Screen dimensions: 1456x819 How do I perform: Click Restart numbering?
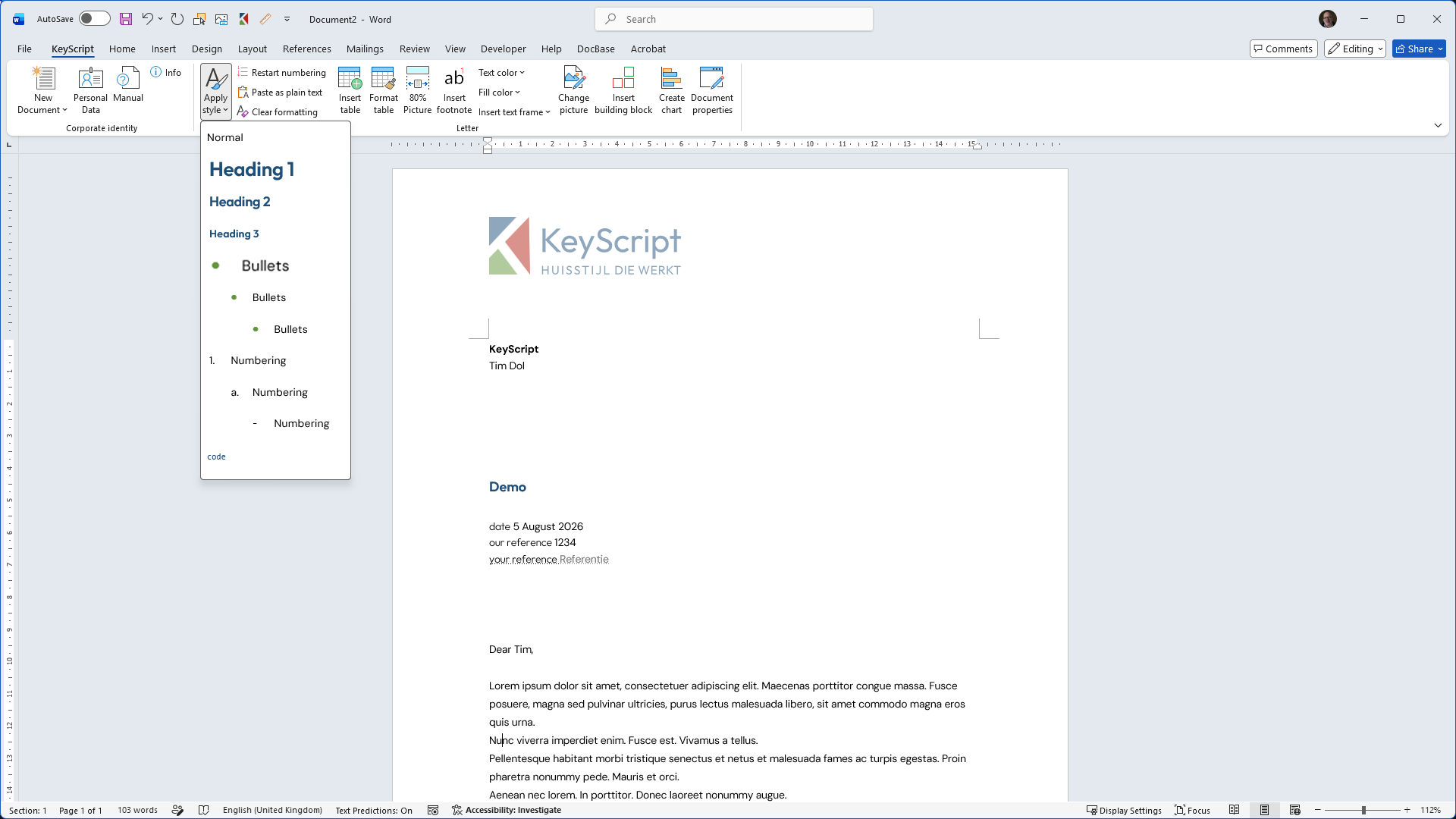(281, 72)
